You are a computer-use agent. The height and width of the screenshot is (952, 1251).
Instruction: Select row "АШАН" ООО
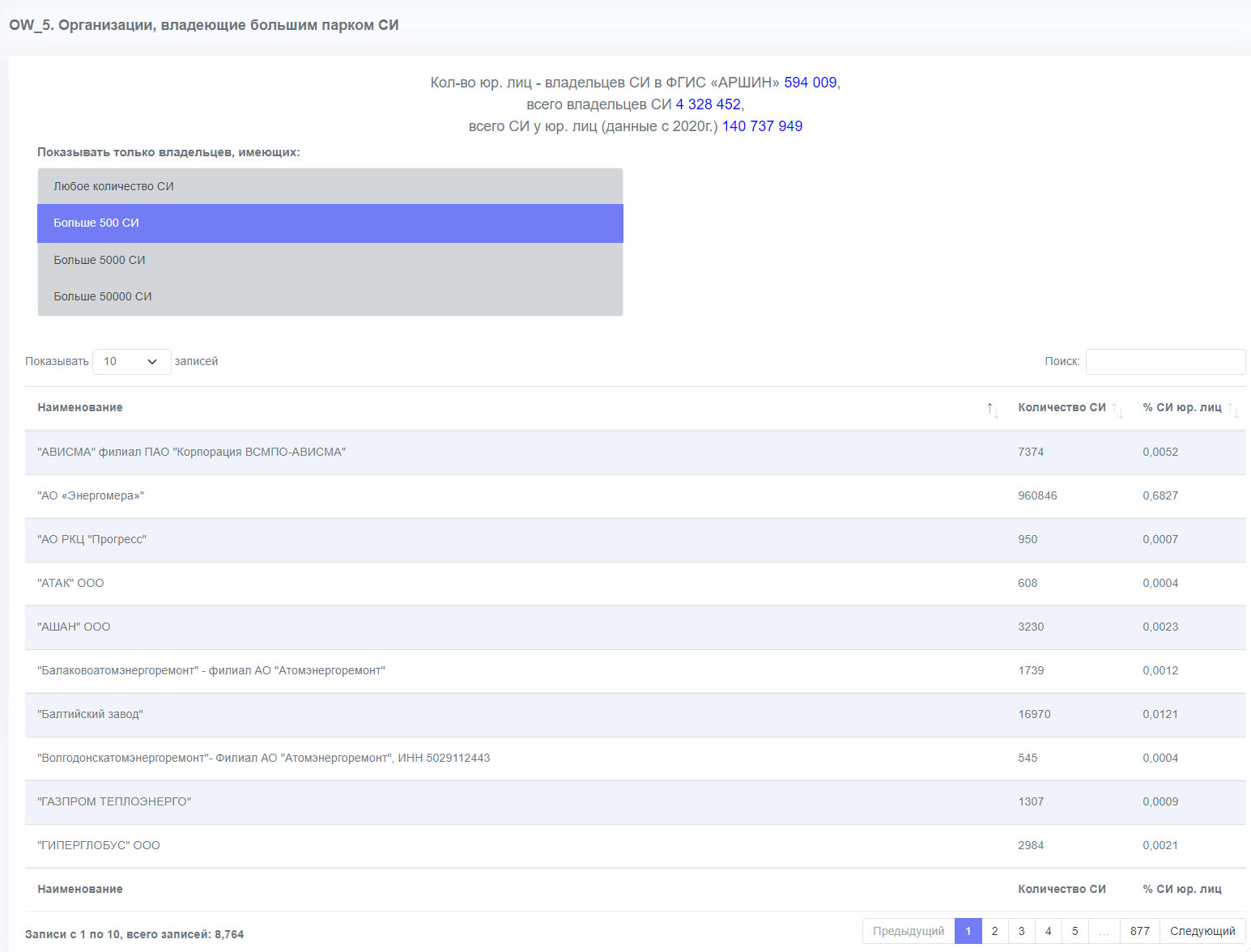(636, 627)
